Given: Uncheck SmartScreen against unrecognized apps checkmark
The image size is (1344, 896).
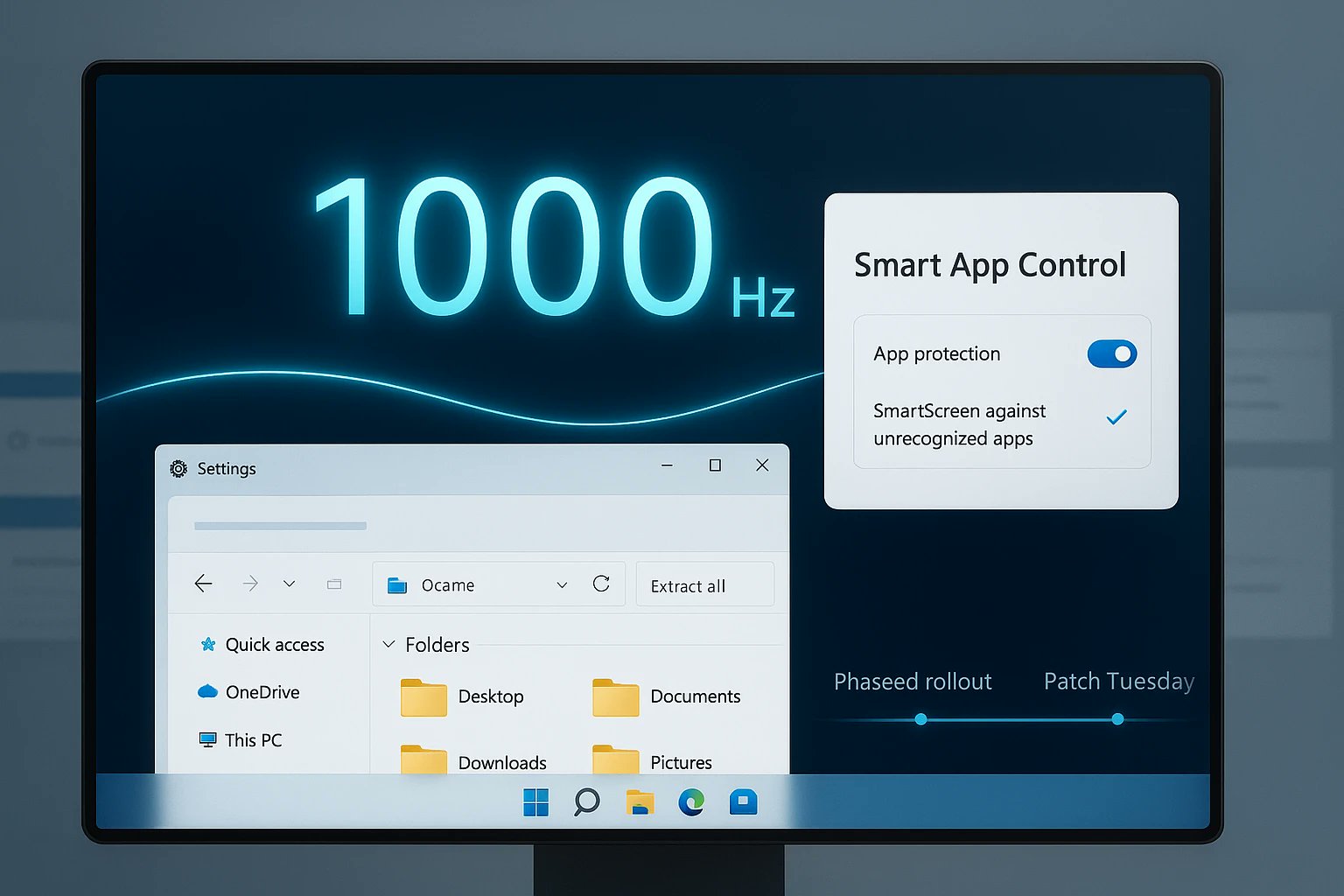Looking at the screenshot, I should pyautogui.click(x=1116, y=417).
